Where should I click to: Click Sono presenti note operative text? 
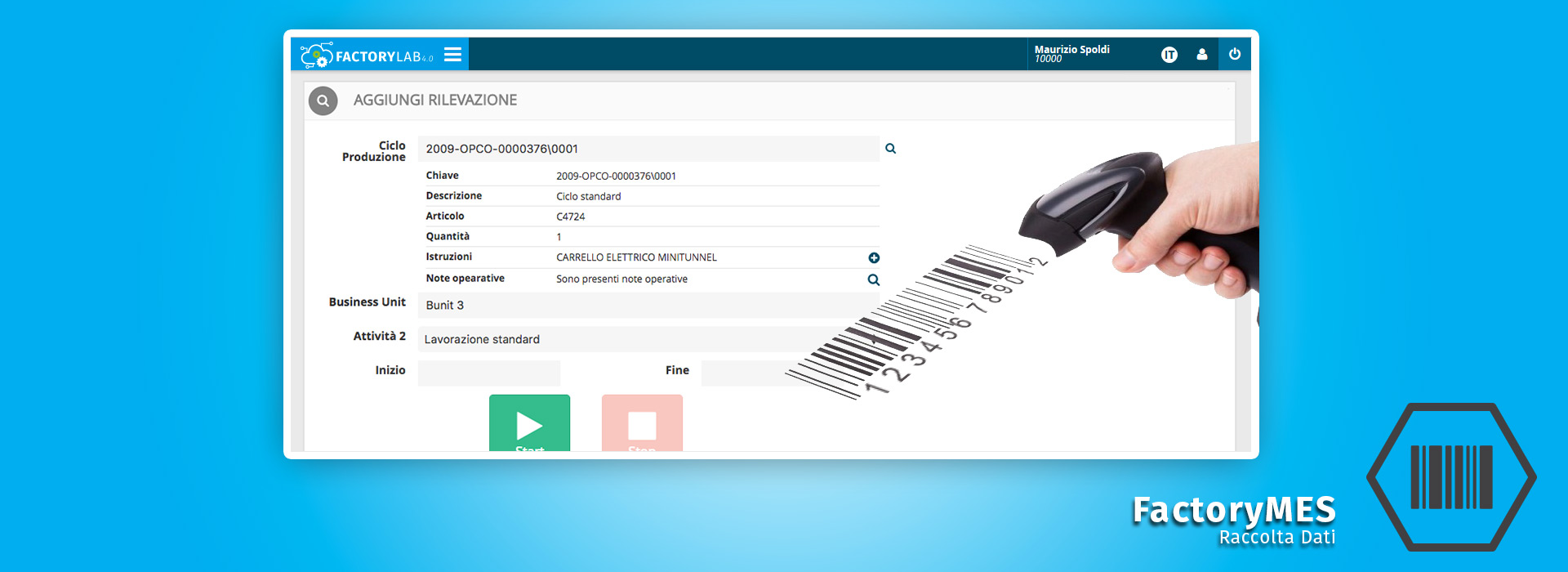(621, 279)
